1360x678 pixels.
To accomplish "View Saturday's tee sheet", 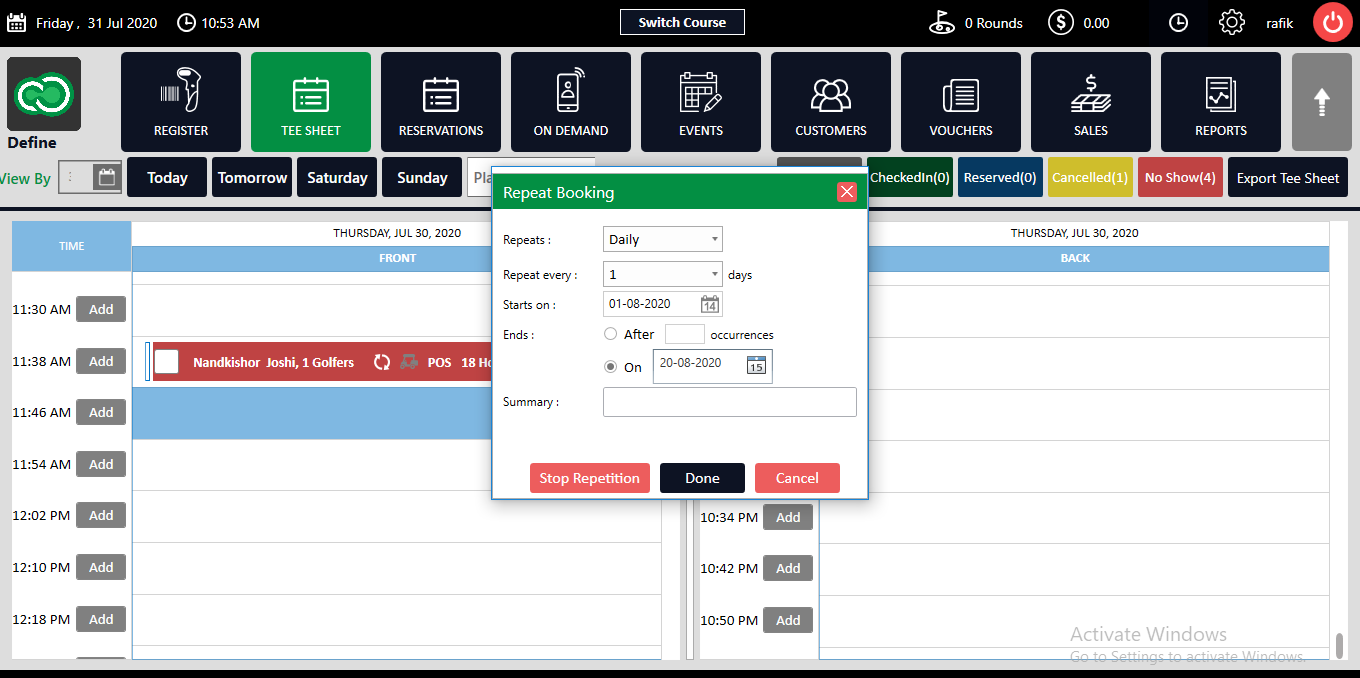I will point(337,177).
